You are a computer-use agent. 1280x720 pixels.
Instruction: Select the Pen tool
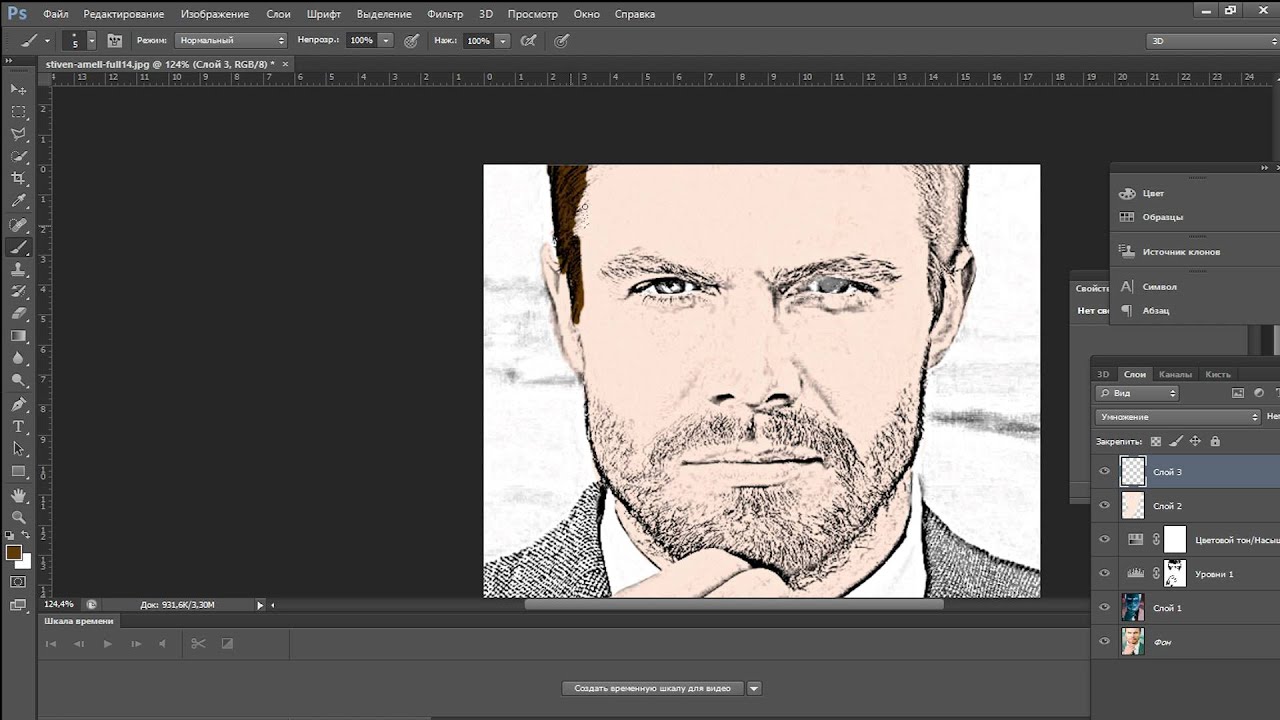tap(18, 404)
